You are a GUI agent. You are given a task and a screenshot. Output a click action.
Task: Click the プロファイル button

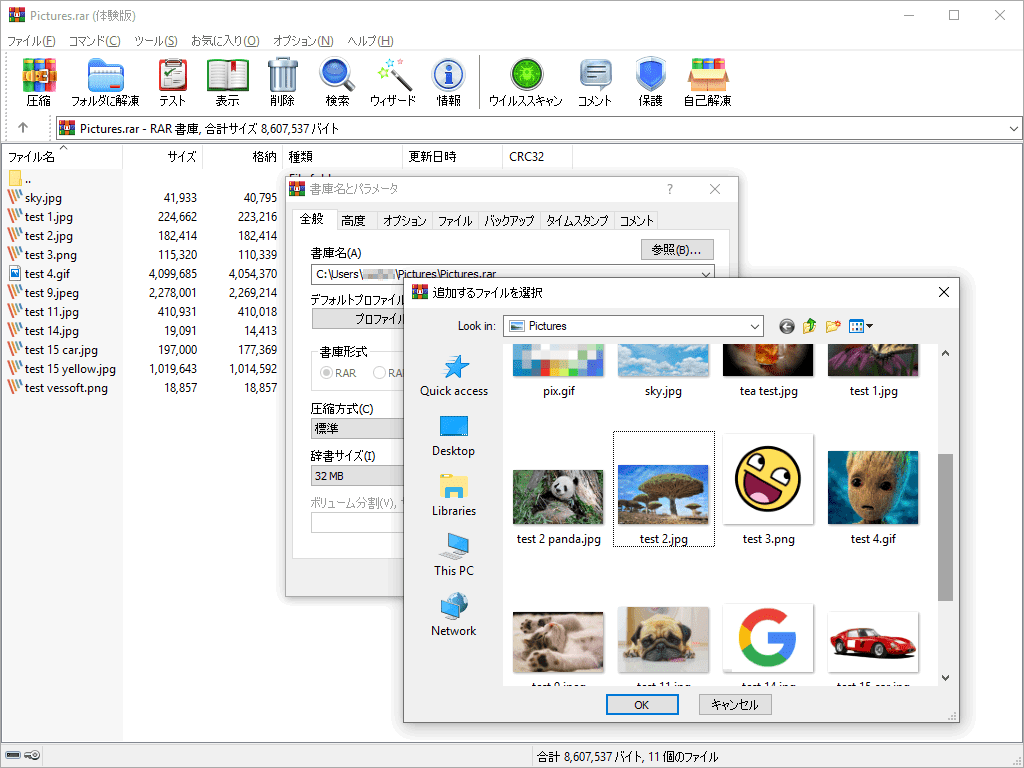click(358, 319)
